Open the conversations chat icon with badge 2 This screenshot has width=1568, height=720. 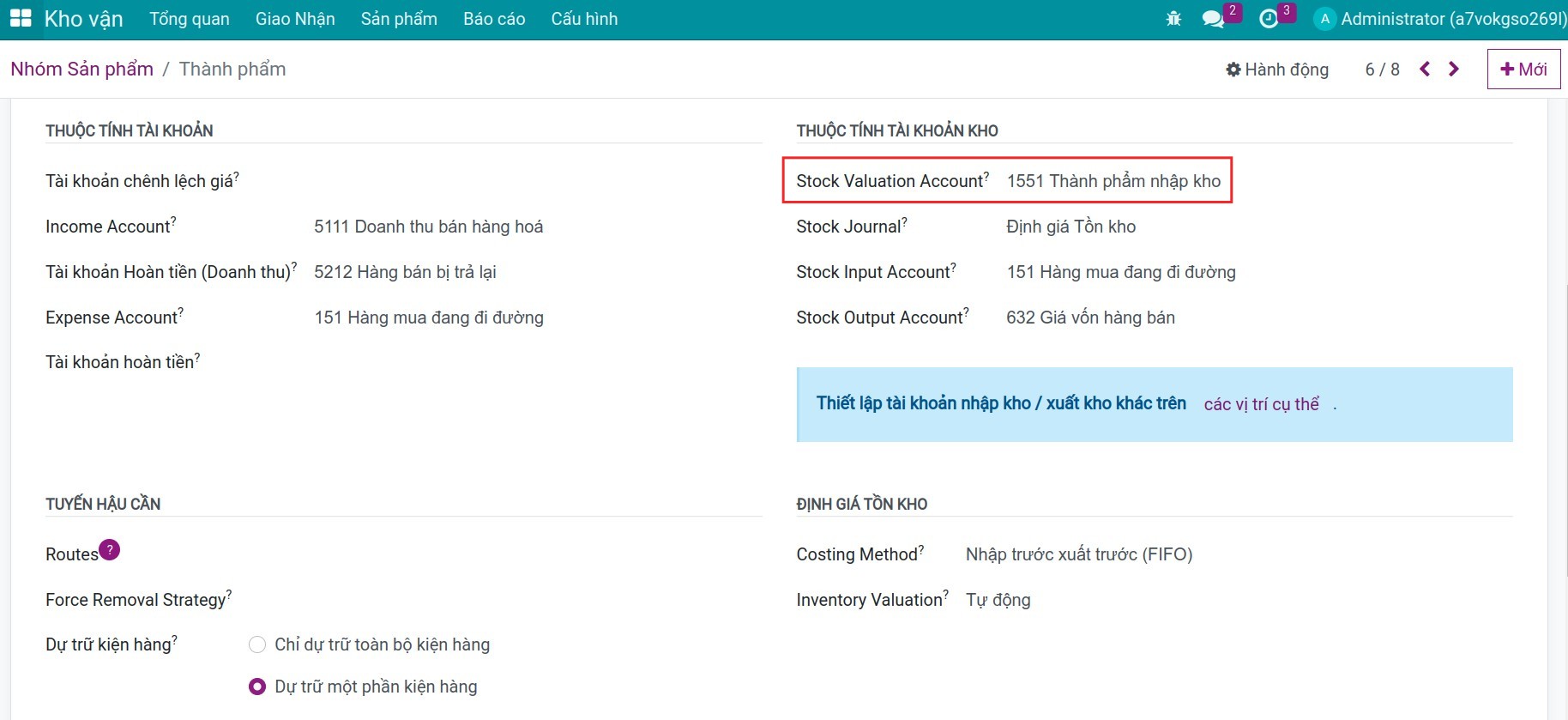tap(1213, 19)
